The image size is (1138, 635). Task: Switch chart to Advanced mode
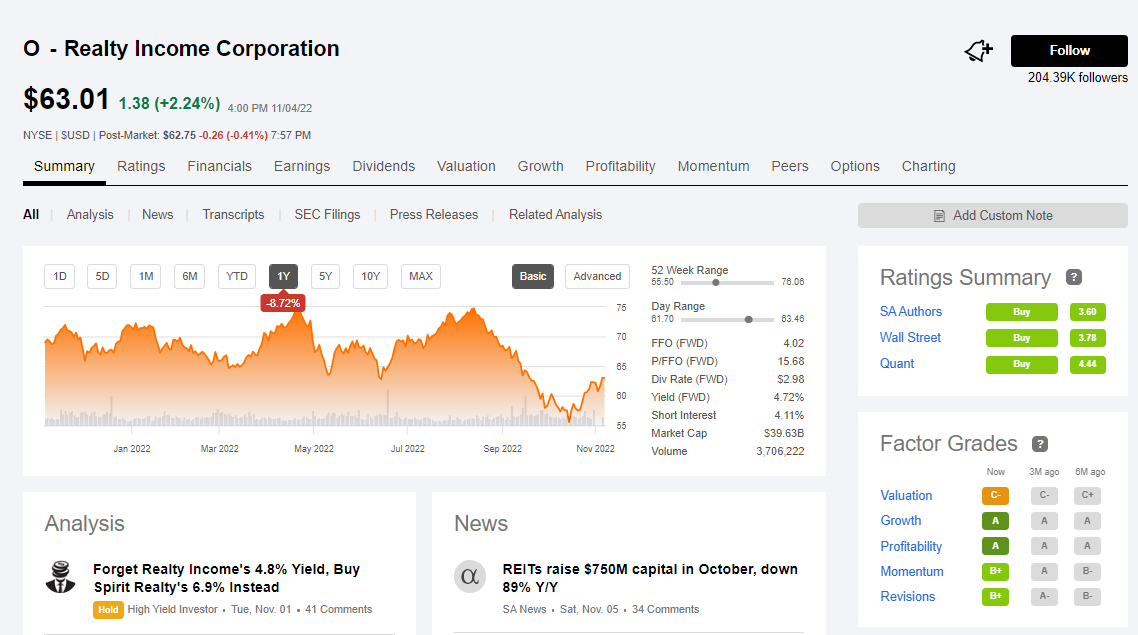click(597, 276)
